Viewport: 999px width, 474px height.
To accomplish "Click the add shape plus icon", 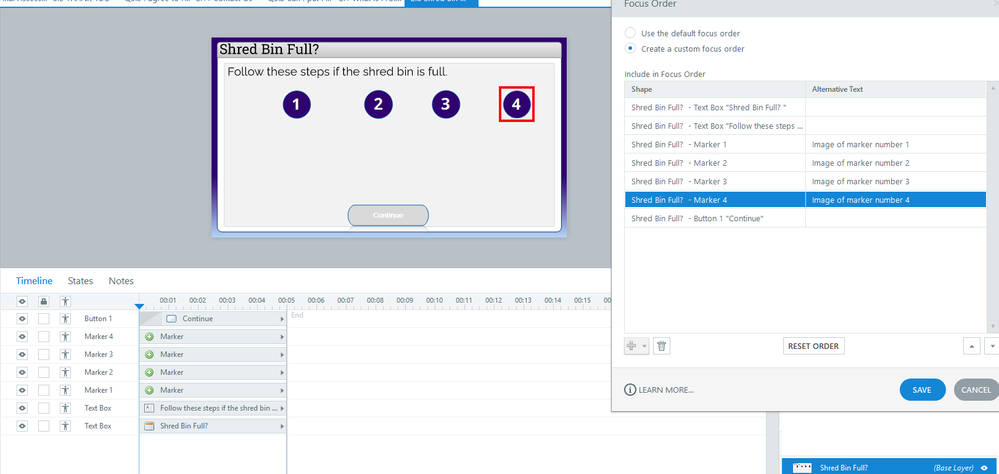I will click(632, 346).
